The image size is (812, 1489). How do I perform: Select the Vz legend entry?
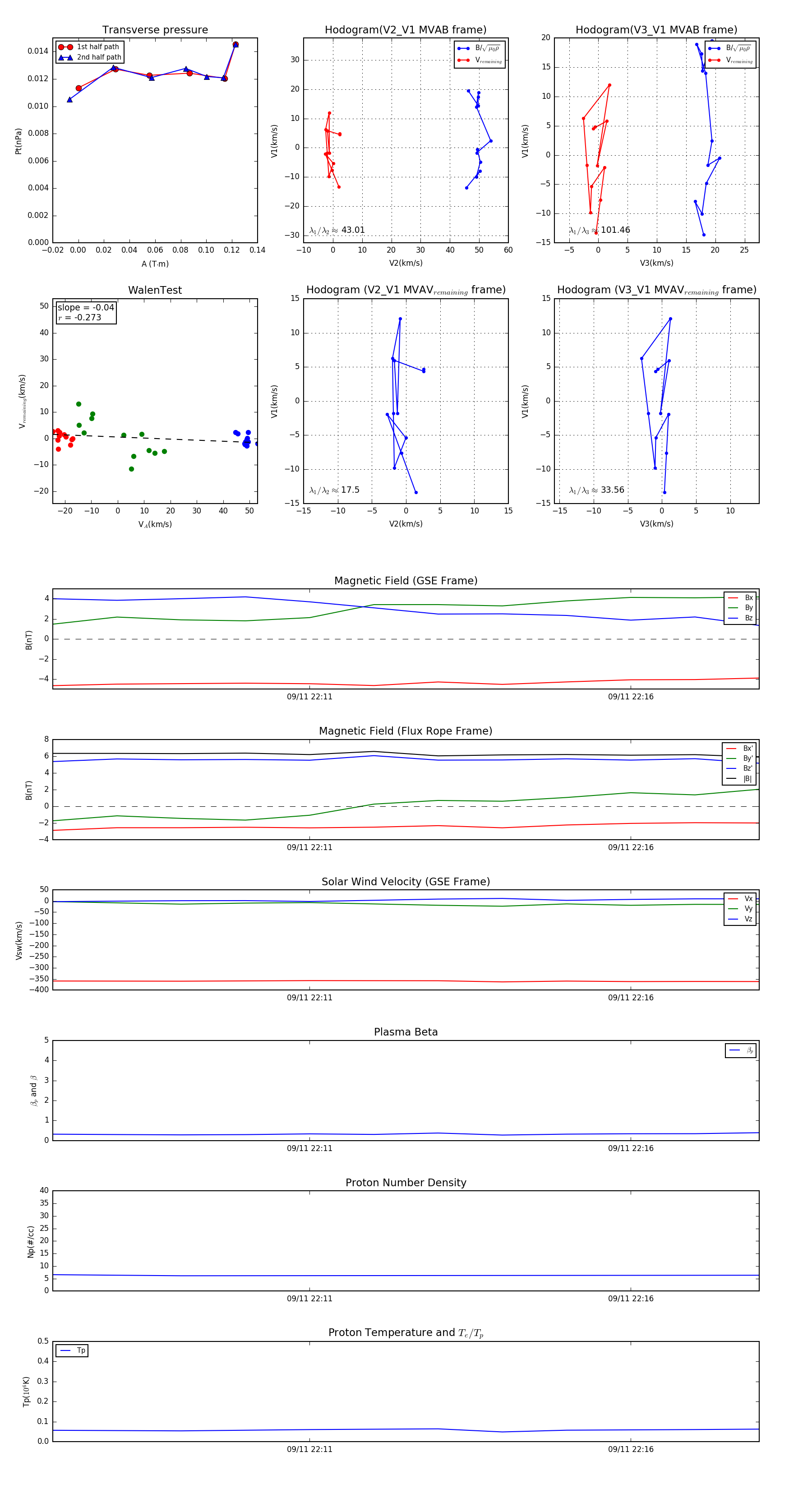point(740,919)
